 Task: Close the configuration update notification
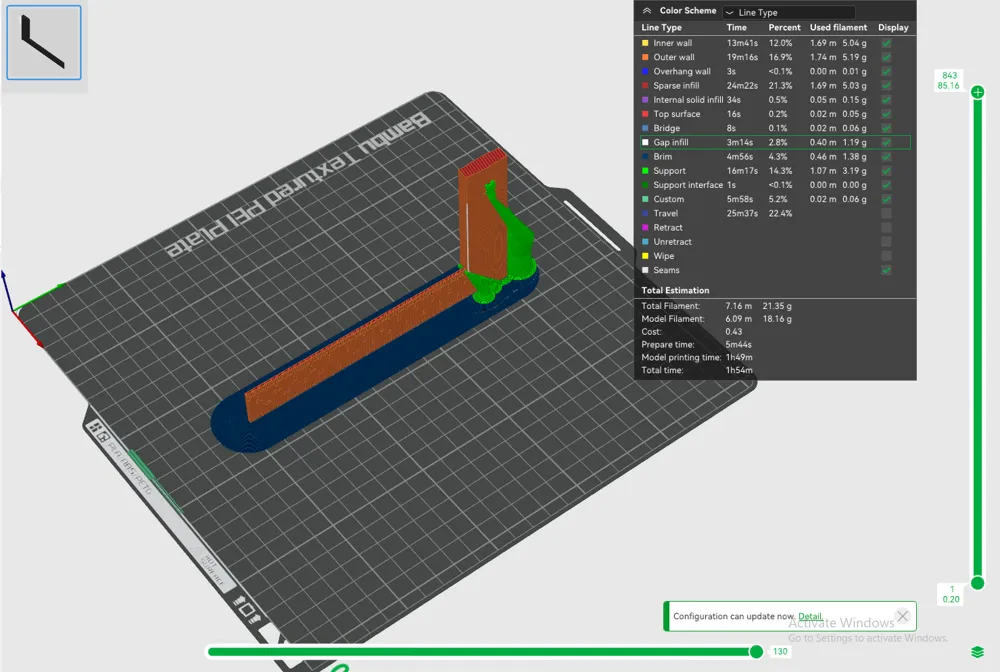tap(902, 616)
